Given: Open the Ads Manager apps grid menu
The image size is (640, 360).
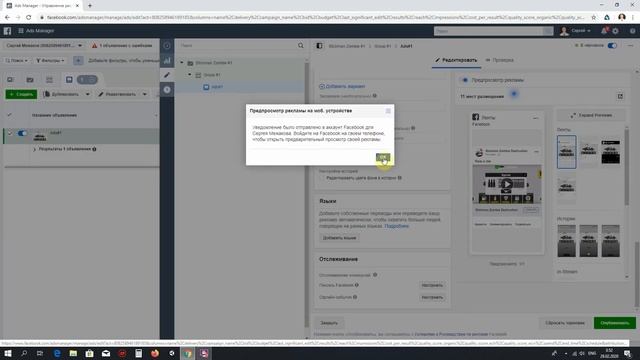Looking at the screenshot, I should [x=21, y=31].
